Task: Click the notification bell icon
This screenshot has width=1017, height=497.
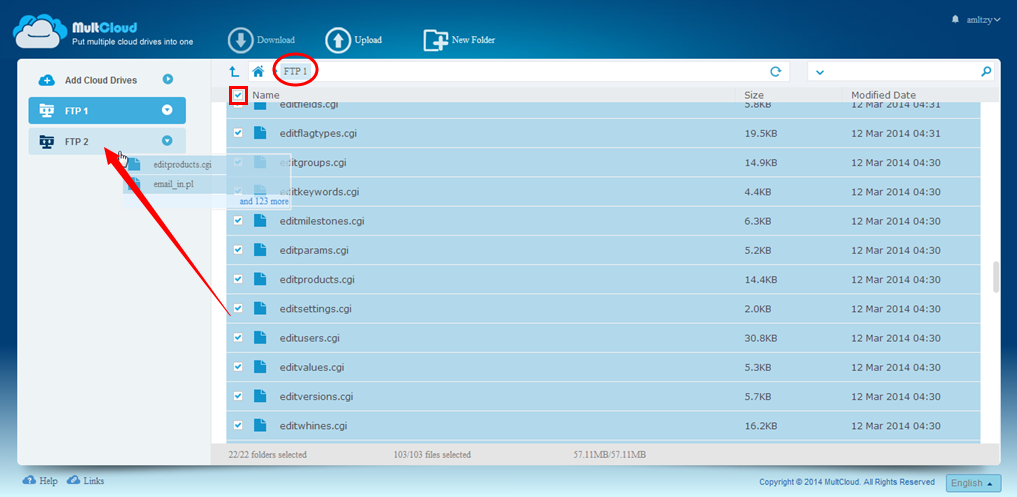Action: [955, 19]
